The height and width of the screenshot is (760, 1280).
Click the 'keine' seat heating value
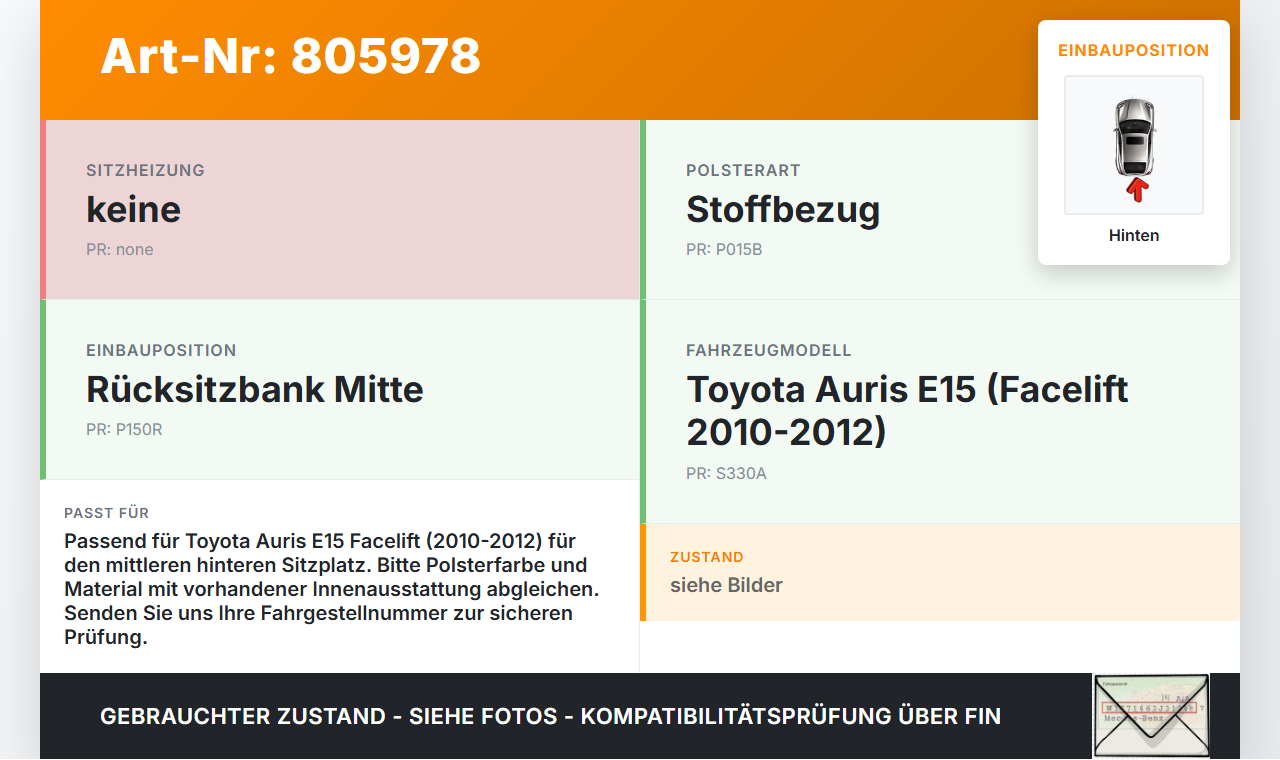[134, 209]
